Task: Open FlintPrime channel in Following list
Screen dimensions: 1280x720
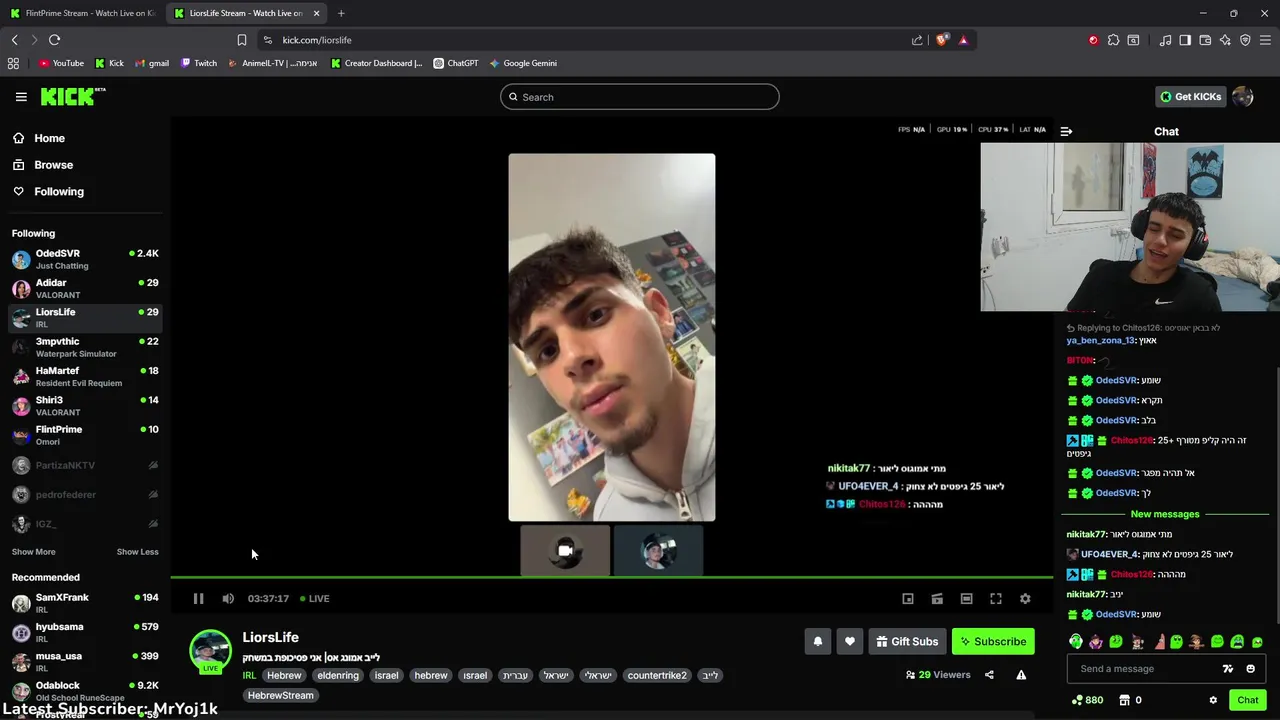Action: [x=85, y=435]
